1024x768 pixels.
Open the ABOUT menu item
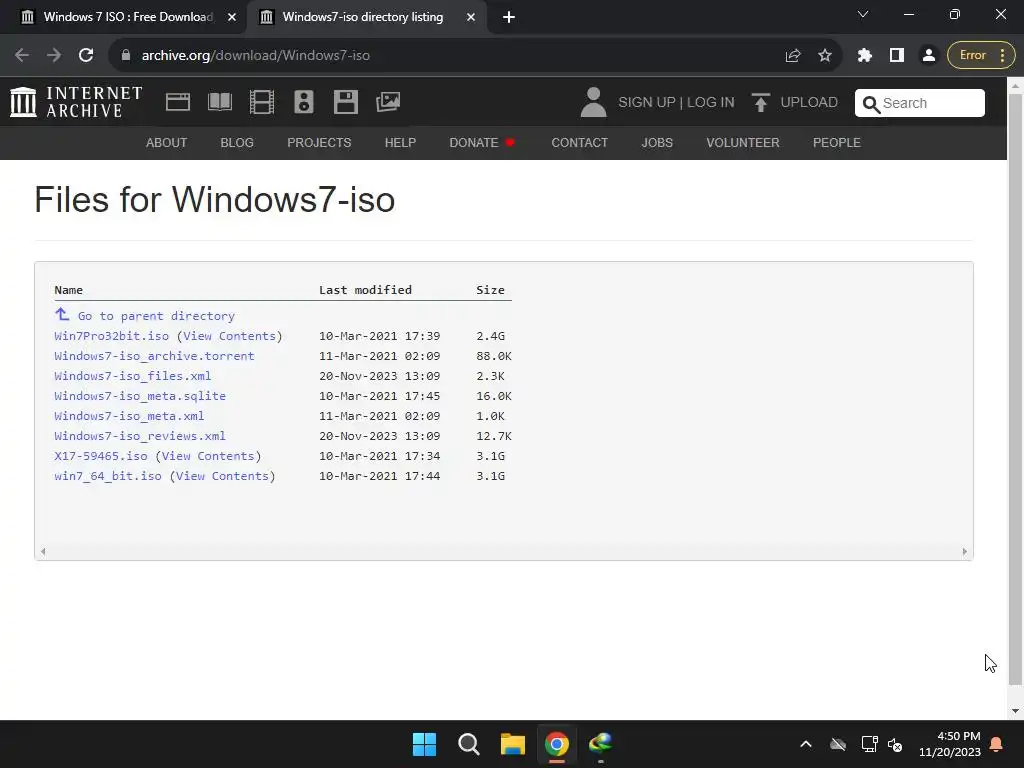167,142
